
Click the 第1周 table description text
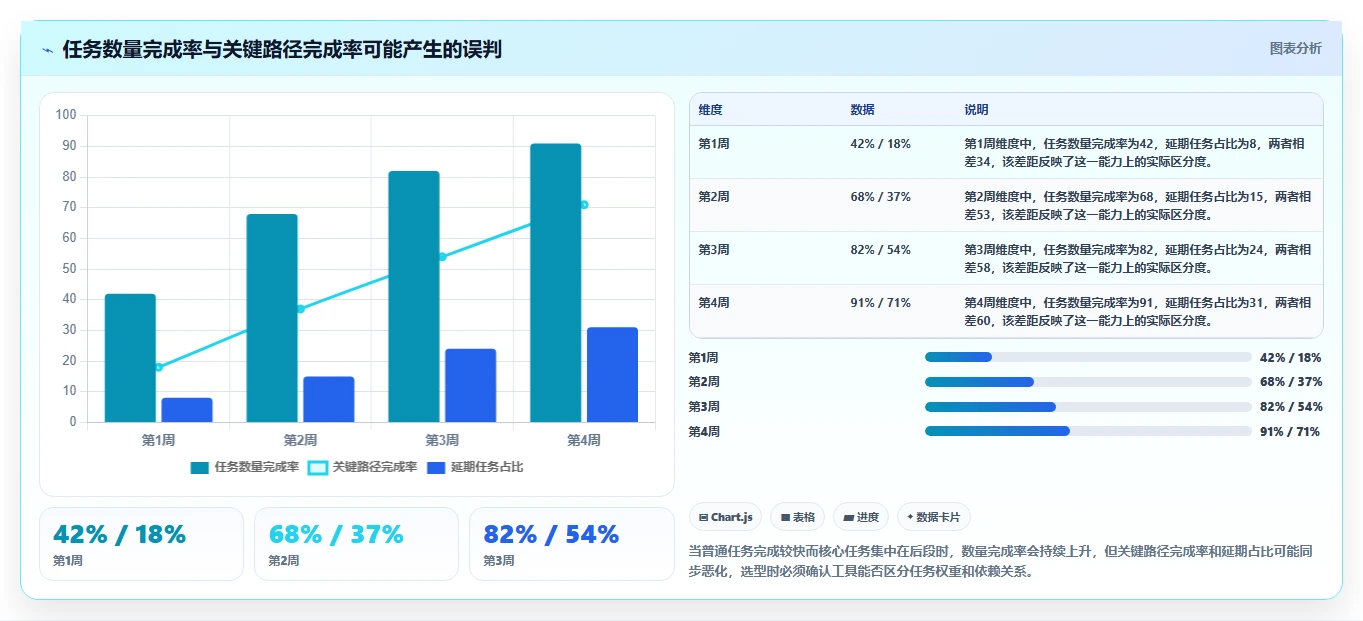point(1134,152)
